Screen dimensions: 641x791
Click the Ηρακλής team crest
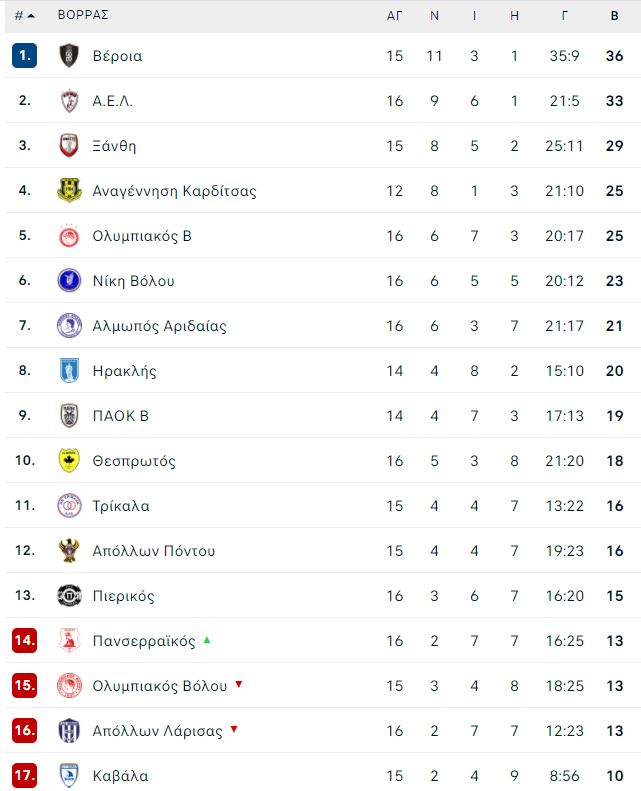coord(69,371)
